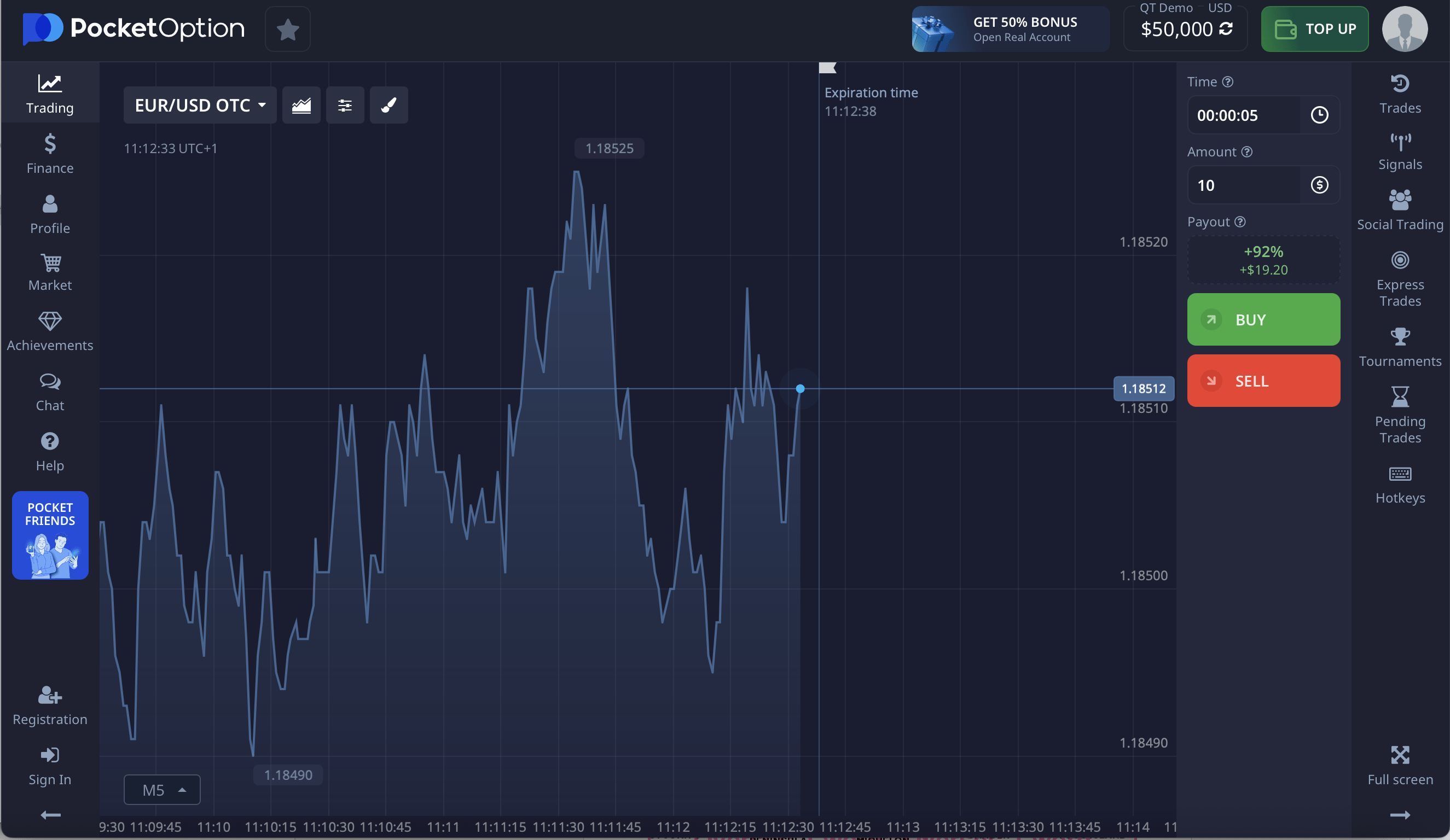Click the +92% payout box
This screenshot has width=1450, height=840.
coord(1263,260)
